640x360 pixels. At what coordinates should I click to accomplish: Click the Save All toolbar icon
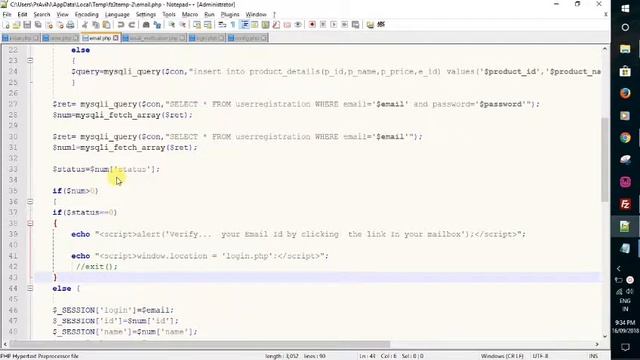[38, 25]
